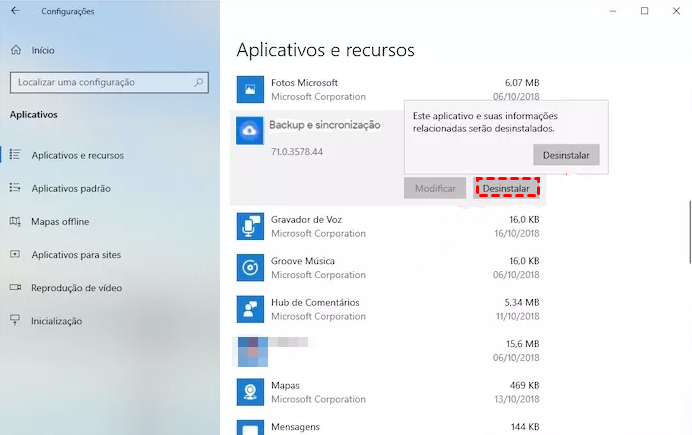The image size is (692, 435).
Task: Click the vertical scrollbar thumb
Action: tap(690, 232)
